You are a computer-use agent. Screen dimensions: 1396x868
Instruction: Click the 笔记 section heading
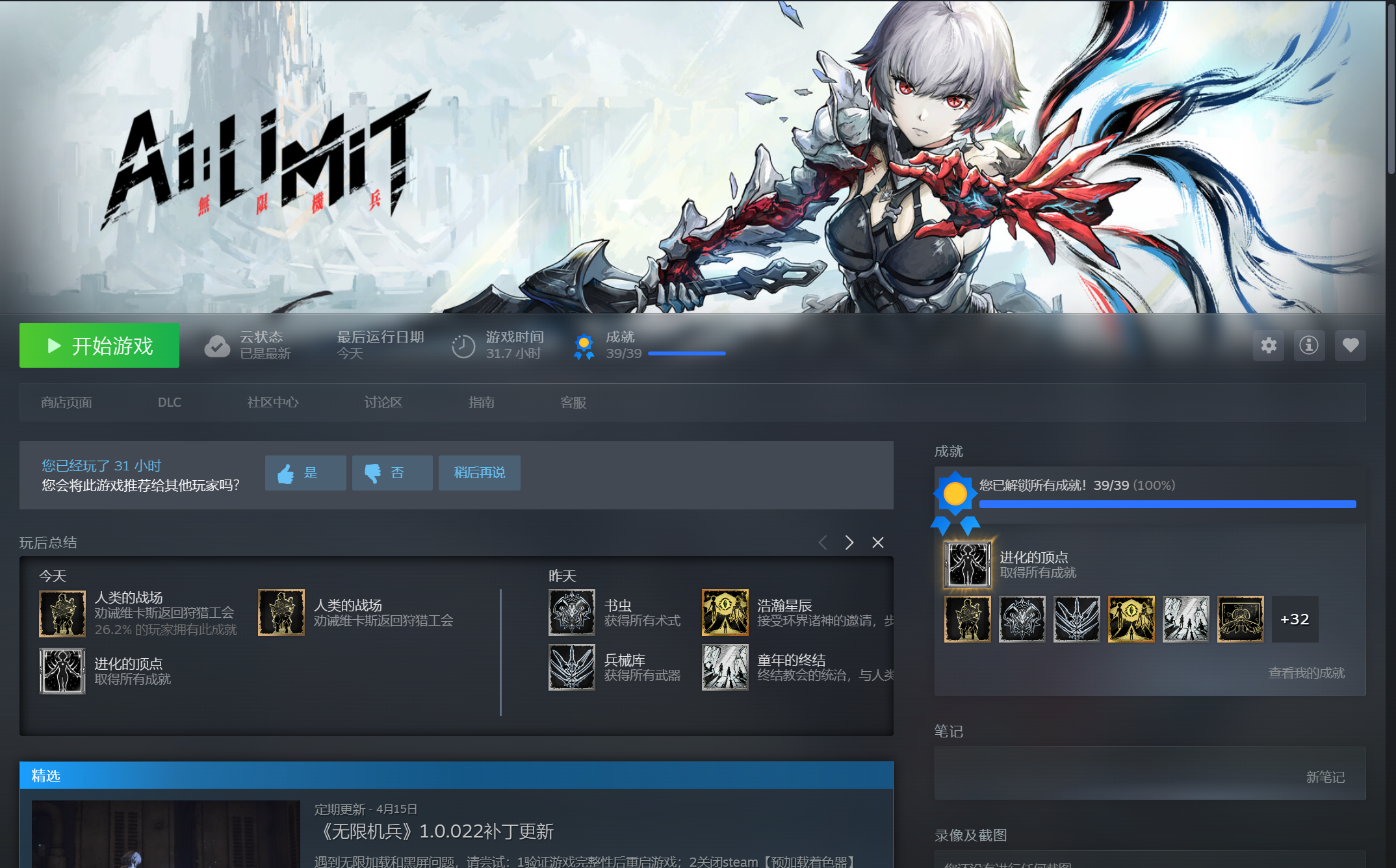coord(949,732)
